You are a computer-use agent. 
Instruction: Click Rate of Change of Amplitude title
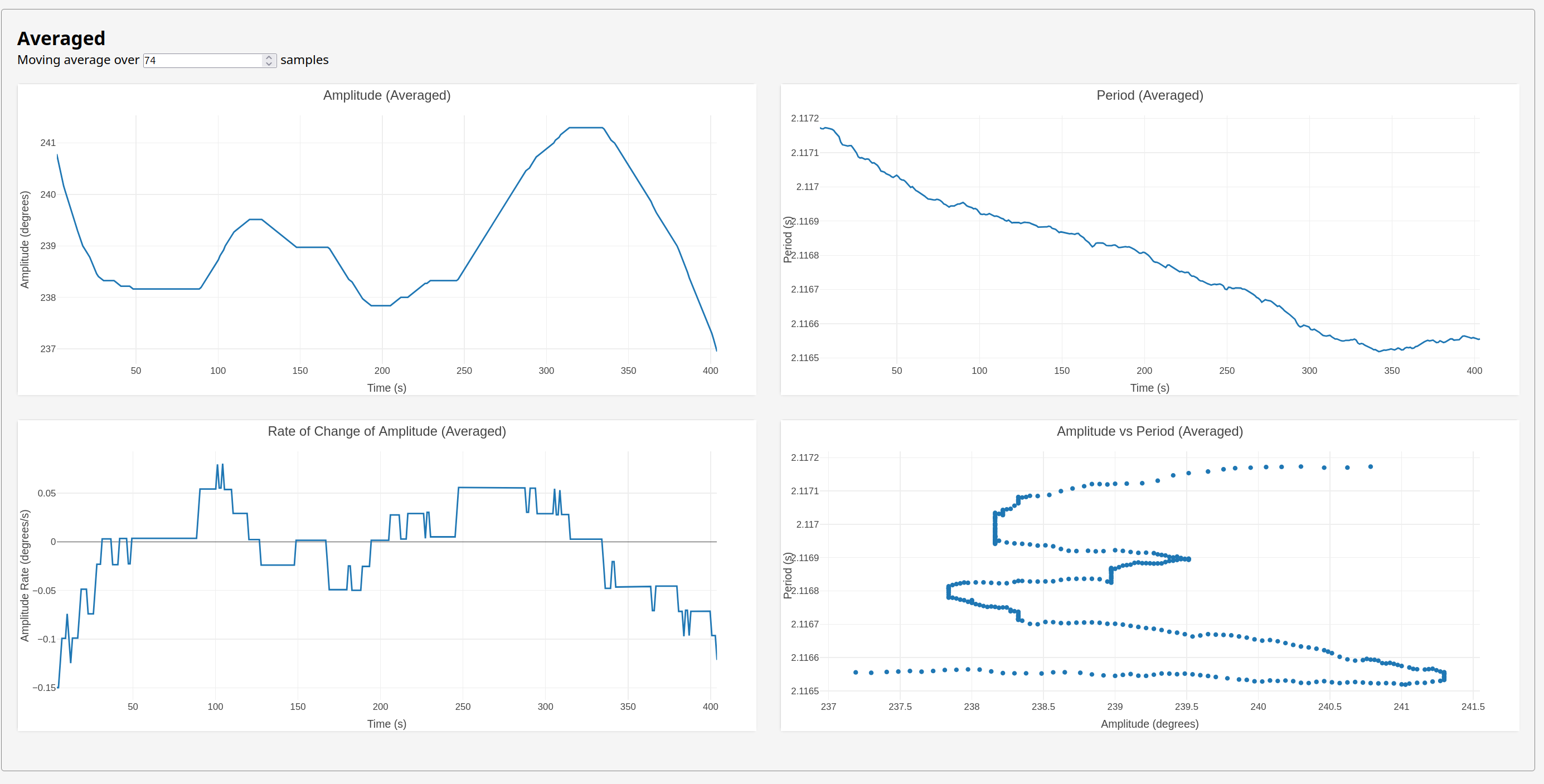pos(387,431)
